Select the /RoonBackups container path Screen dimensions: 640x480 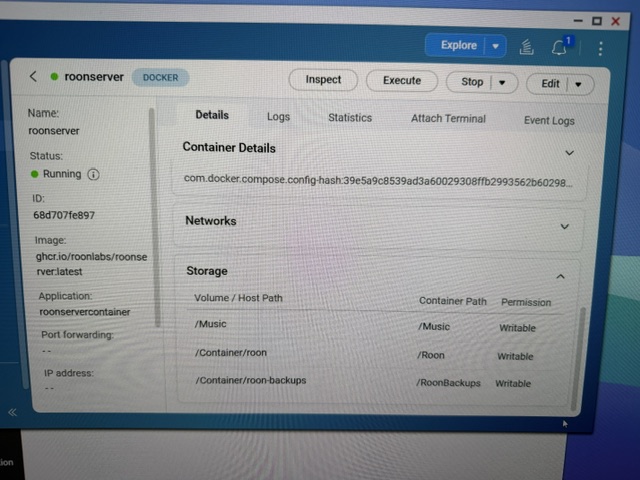pos(448,383)
